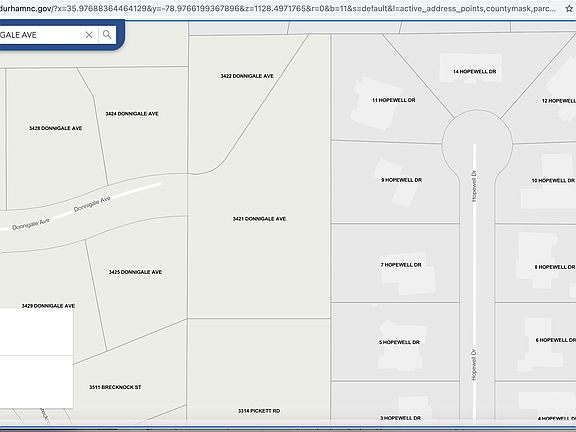Viewport: 576px width, 432px height.
Task: Select the 12 HOPEWELL address label
Action: tap(559, 101)
